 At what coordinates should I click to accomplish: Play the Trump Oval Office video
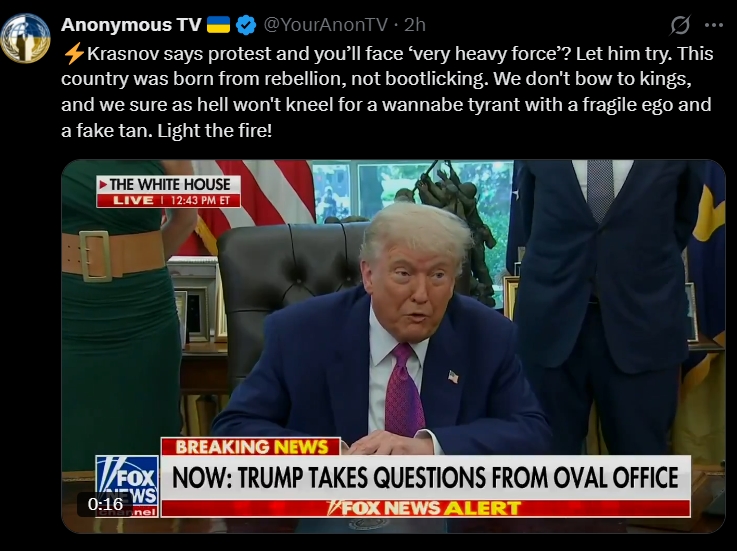point(393,346)
